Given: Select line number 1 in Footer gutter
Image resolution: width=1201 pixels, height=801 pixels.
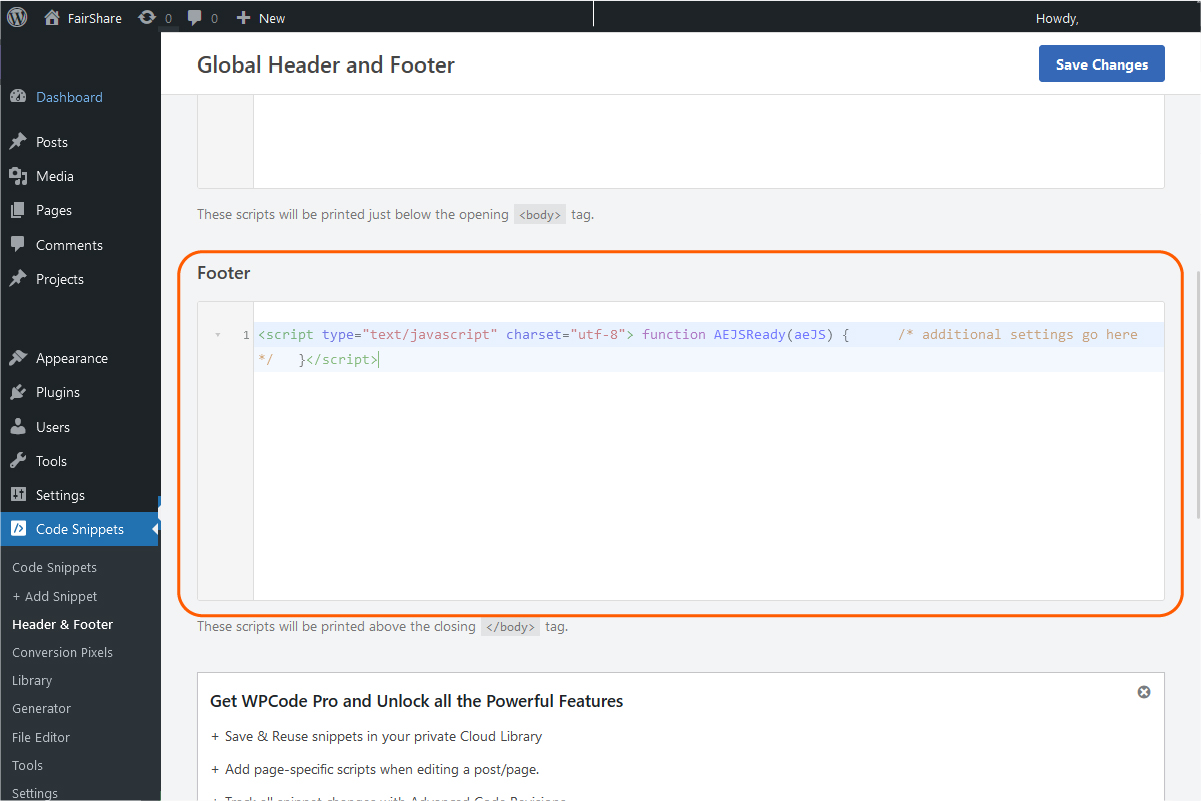Looking at the screenshot, I should [246, 335].
